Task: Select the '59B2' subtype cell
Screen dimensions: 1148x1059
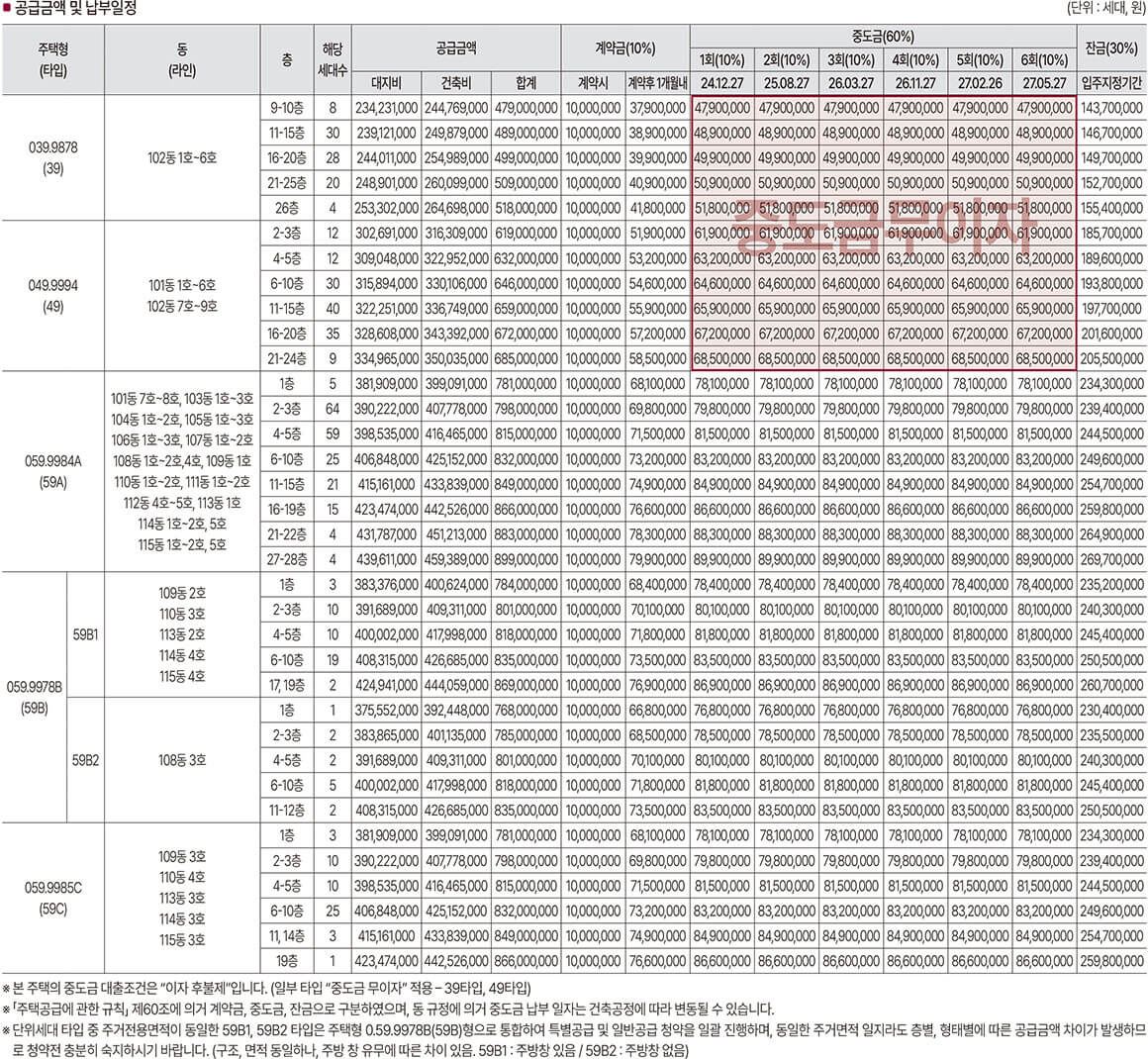Action: pyautogui.click(x=86, y=760)
